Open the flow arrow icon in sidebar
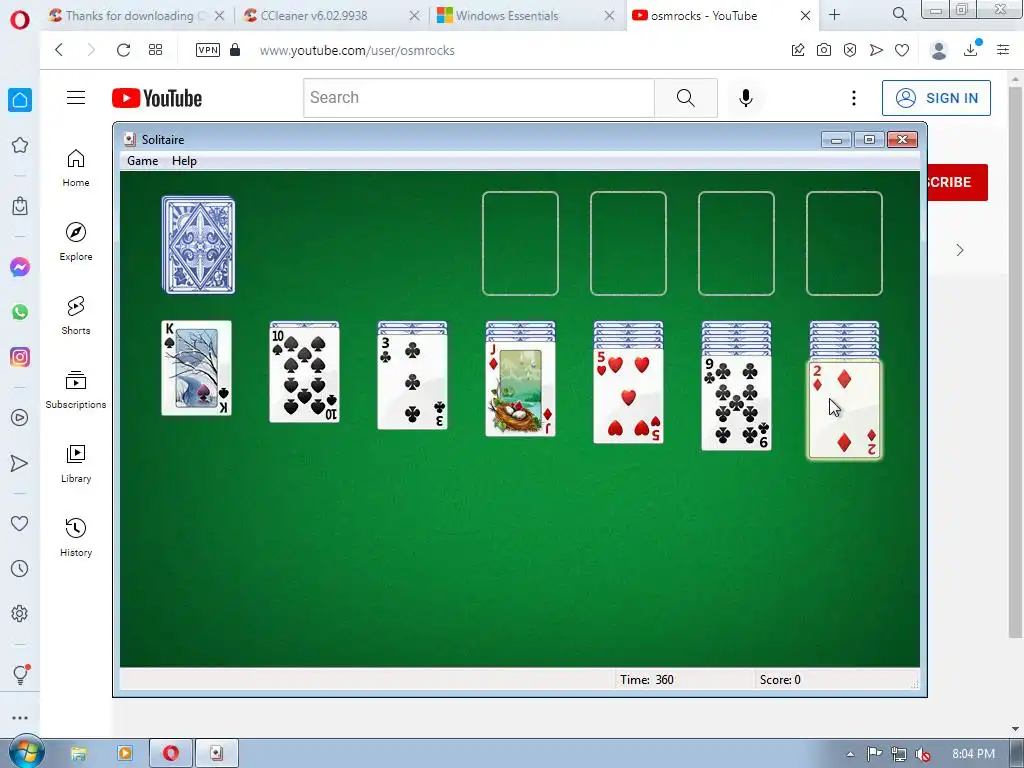The width and height of the screenshot is (1024, 768). pos(20,463)
